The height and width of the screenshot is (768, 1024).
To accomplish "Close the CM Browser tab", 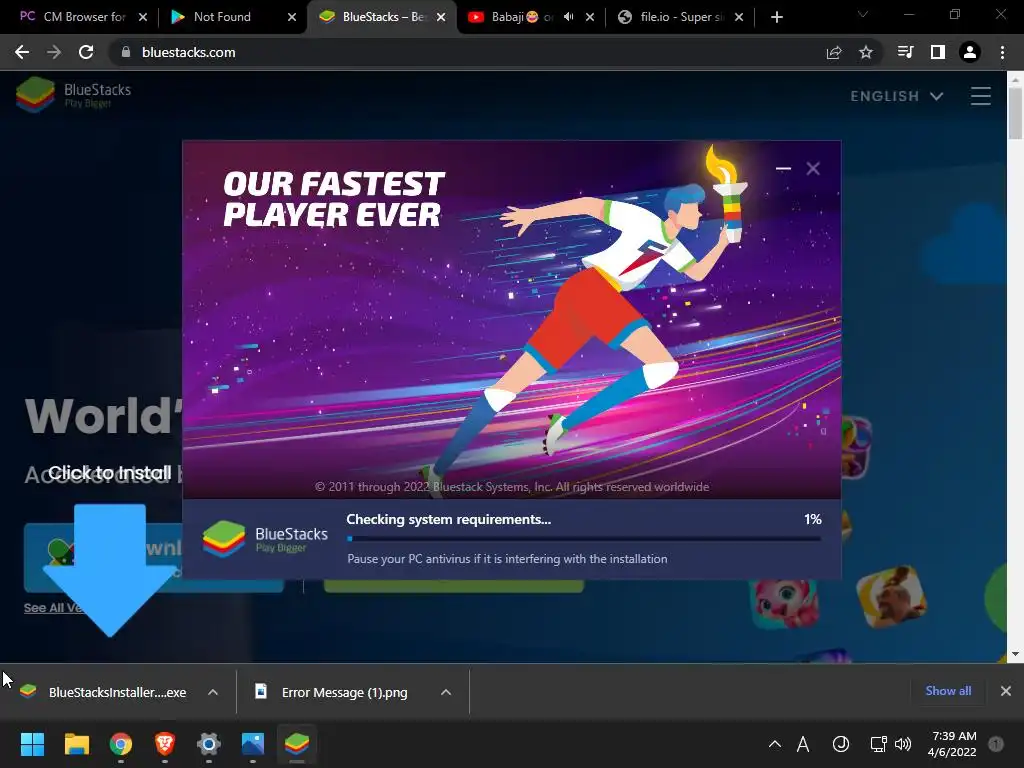I will coord(143,17).
